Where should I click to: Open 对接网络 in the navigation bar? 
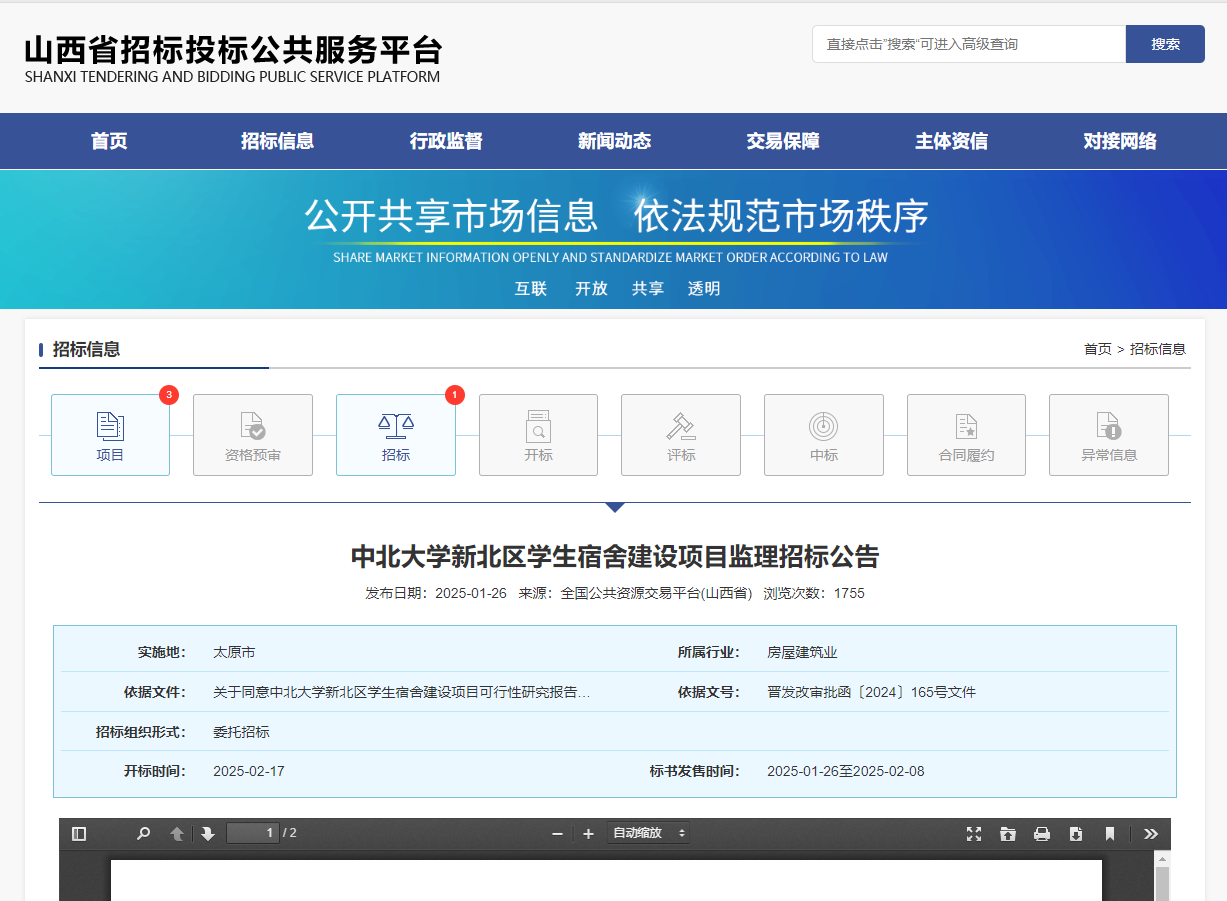click(1120, 141)
